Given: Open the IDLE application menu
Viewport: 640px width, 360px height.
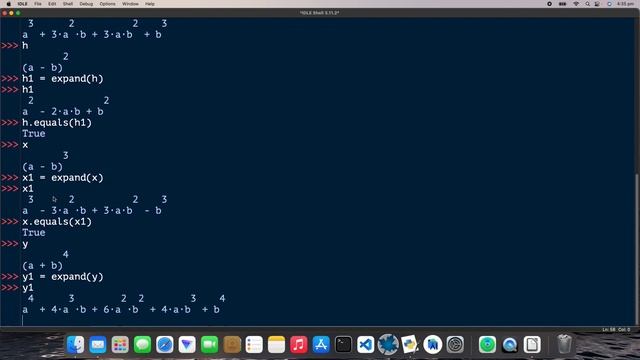Looking at the screenshot, I should point(22,4).
